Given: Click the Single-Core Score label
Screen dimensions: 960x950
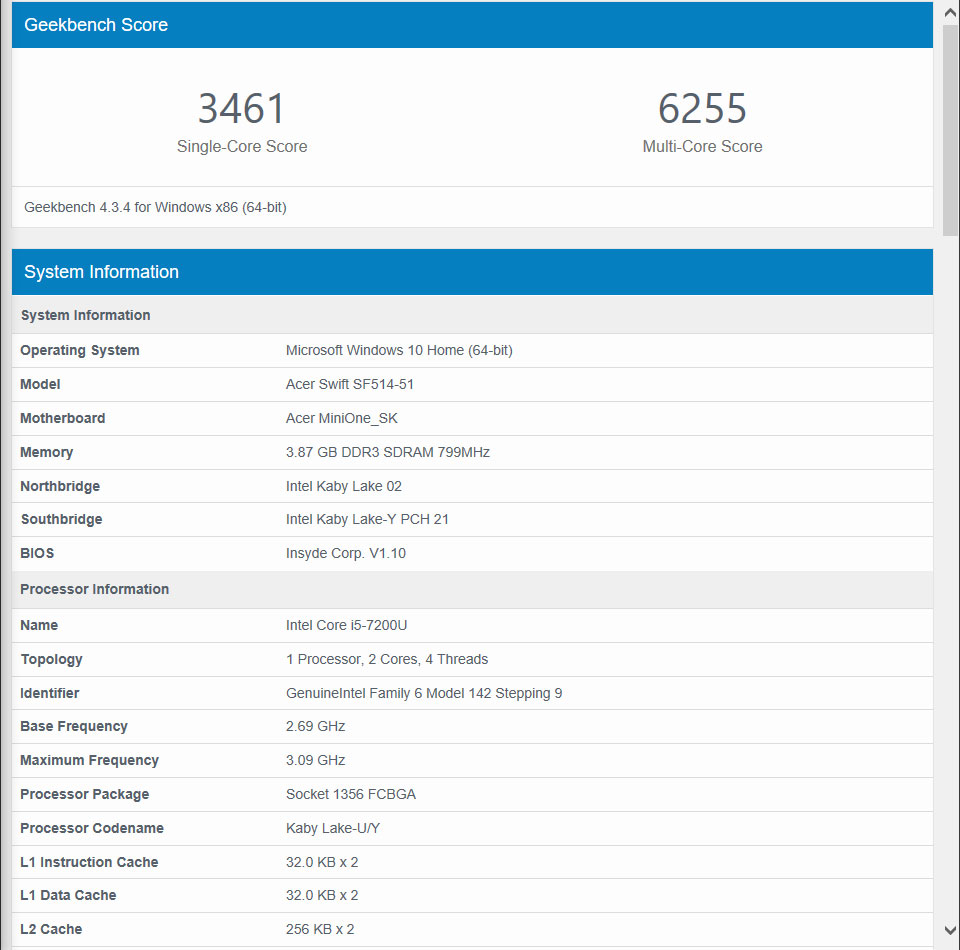Looking at the screenshot, I should click(242, 146).
